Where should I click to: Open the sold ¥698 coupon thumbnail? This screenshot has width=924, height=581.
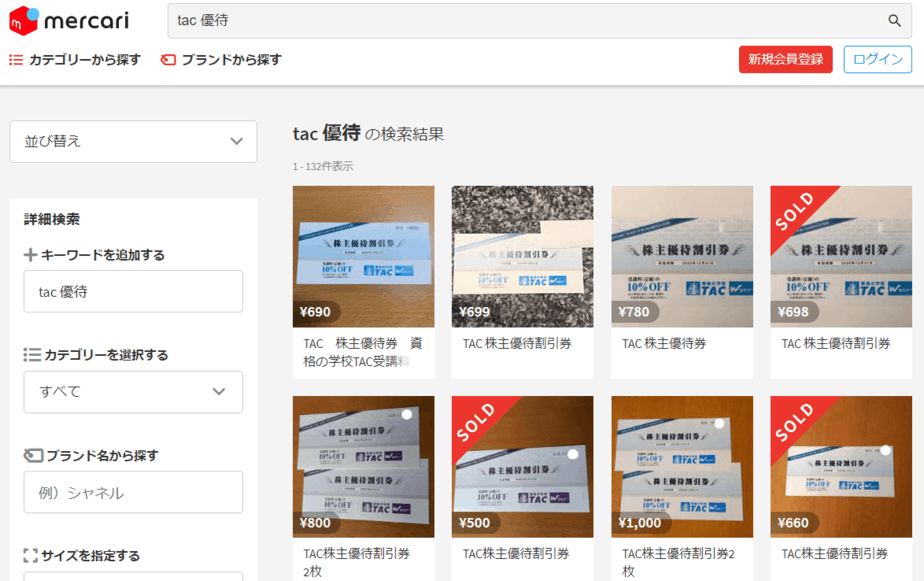[x=842, y=257]
